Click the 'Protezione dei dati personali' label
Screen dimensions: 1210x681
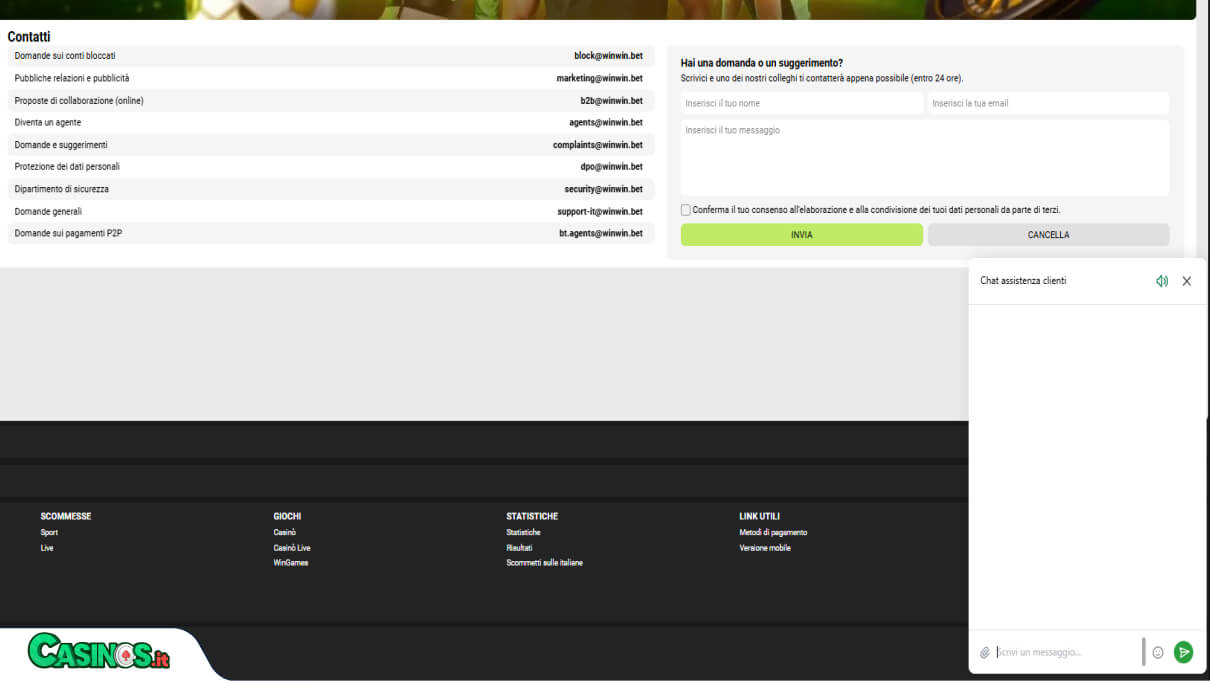(x=67, y=167)
